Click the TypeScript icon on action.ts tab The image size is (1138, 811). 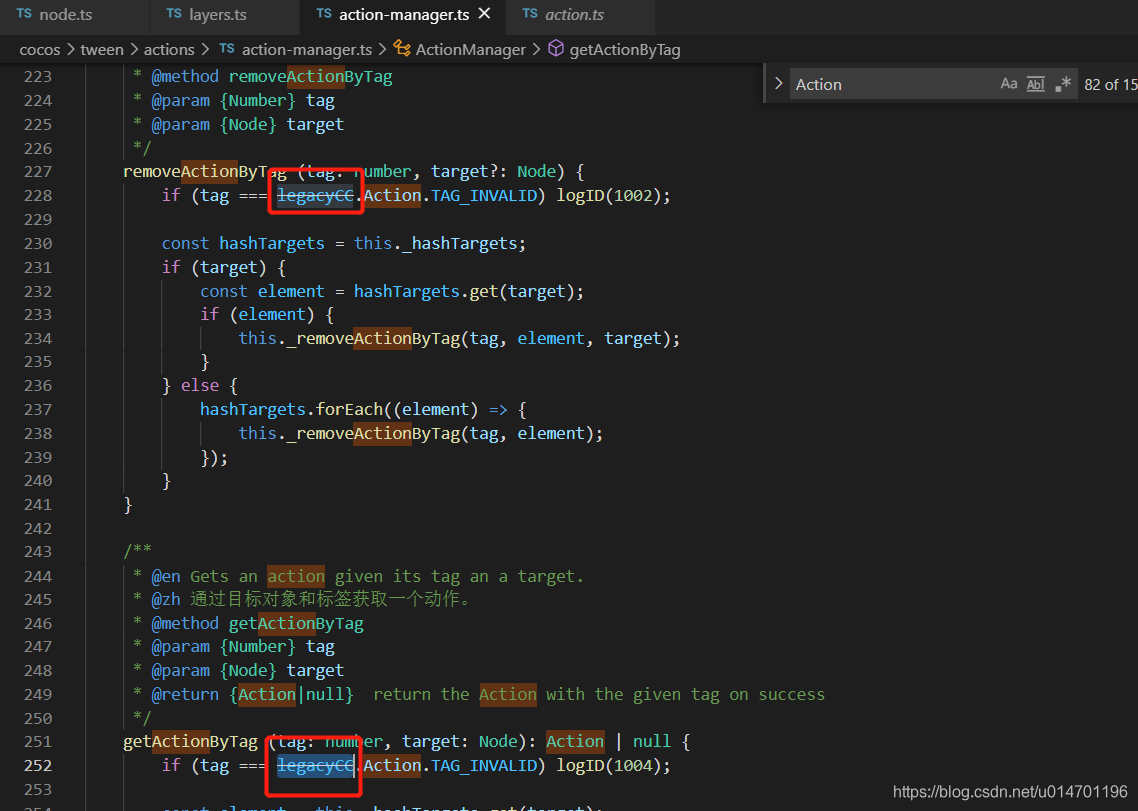531,14
